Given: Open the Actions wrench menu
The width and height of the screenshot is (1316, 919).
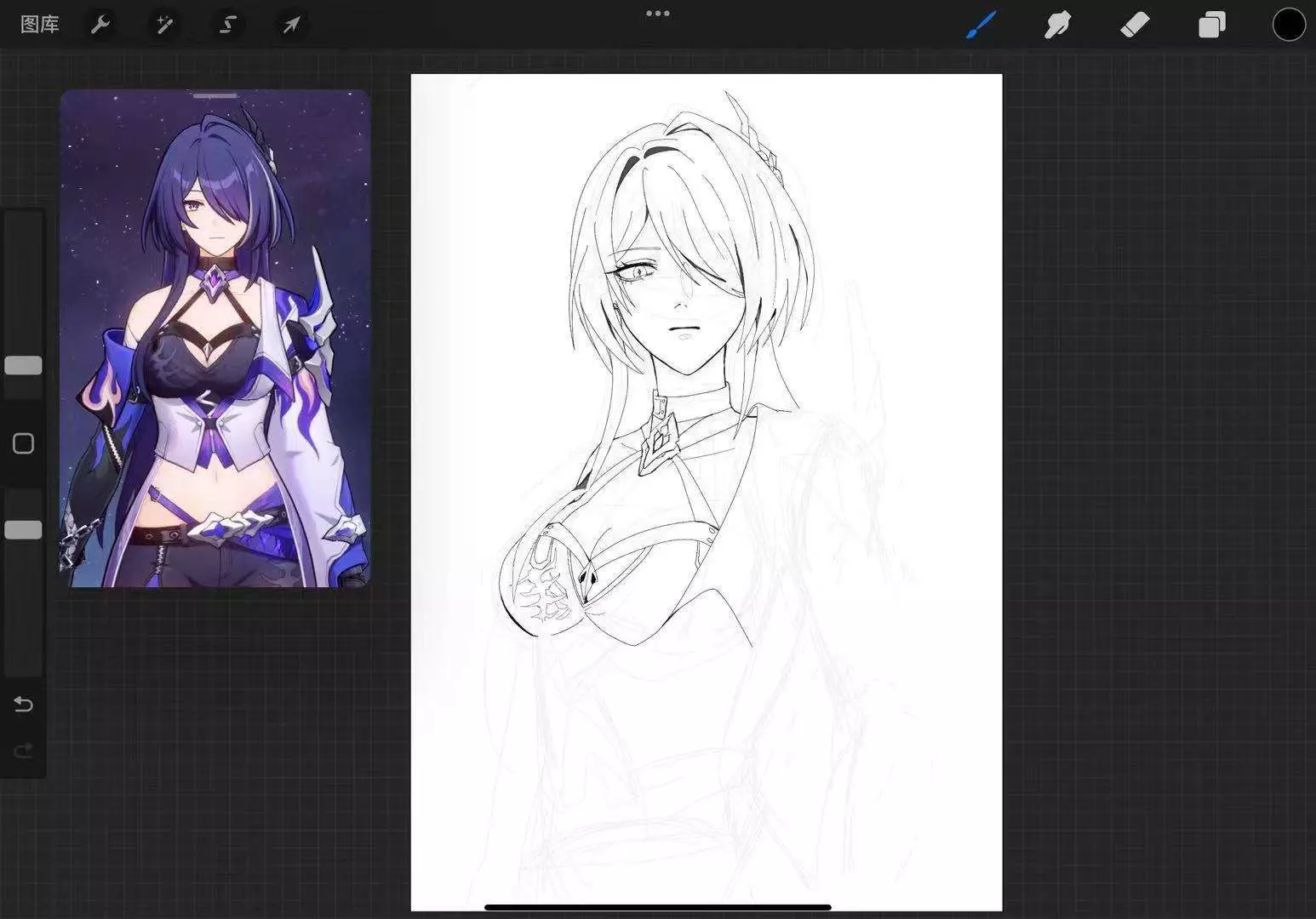Looking at the screenshot, I should pos(100,25).
